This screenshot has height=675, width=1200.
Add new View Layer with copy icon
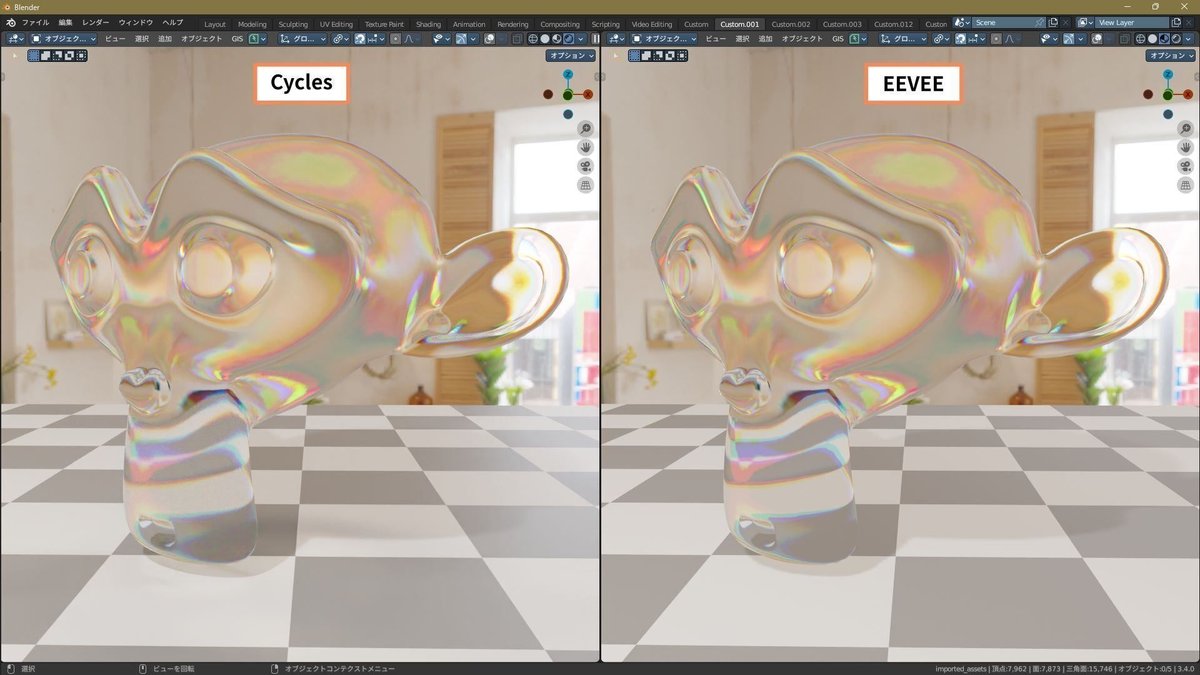pos(1176,22)
